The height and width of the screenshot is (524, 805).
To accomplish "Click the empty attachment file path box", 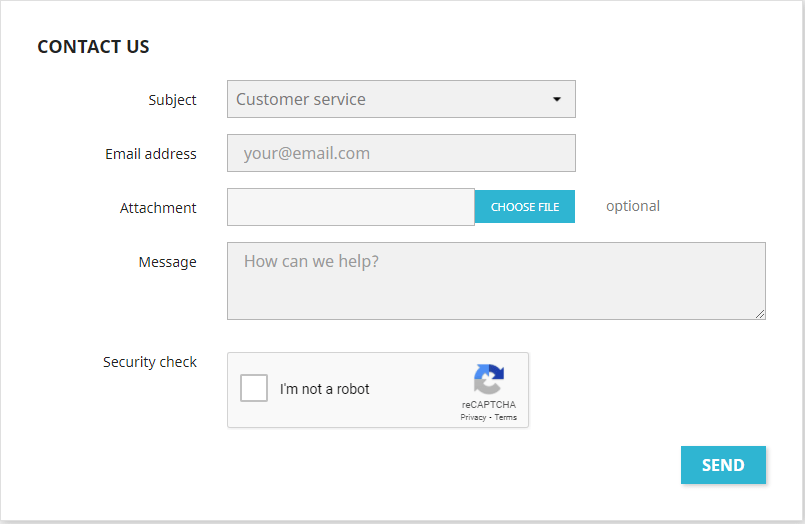I will [x=350, y=207].
